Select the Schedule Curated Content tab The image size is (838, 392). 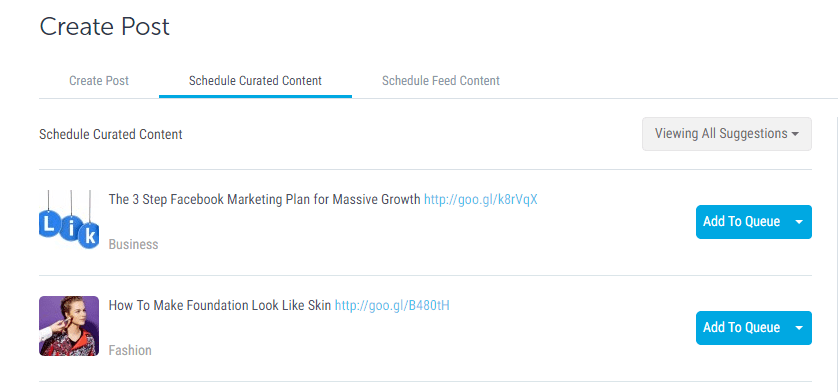point(255,81)
